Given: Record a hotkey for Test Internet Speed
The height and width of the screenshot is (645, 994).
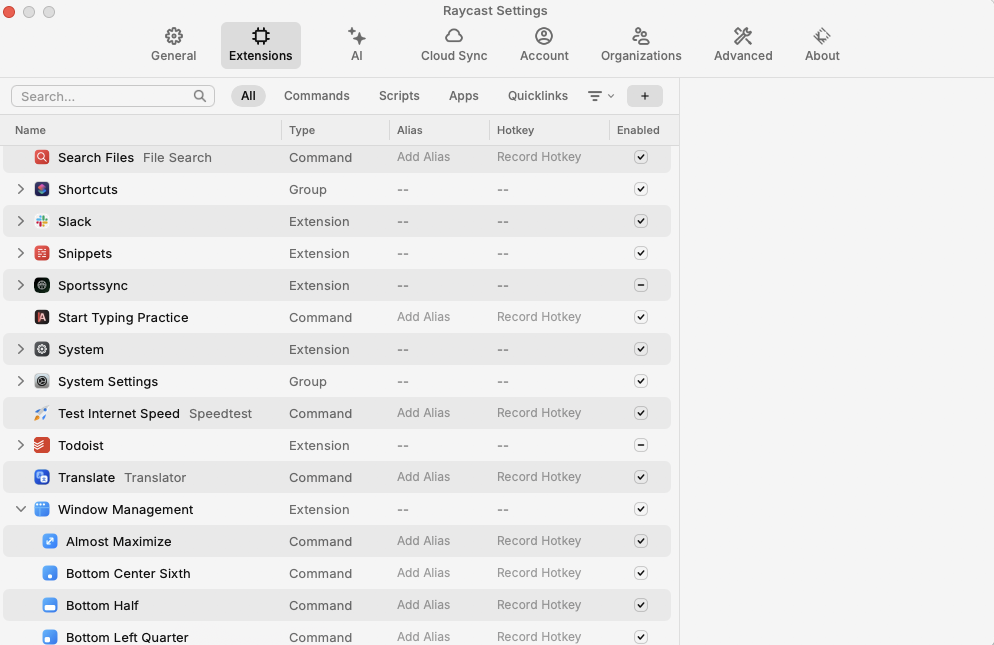Looking at the screenshot, I should pos(538,413).
